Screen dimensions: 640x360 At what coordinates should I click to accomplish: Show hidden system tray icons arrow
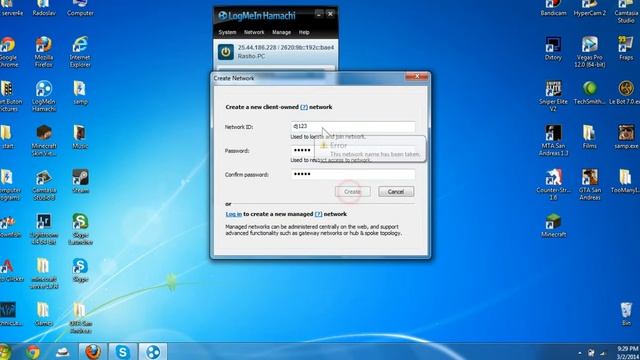coord(580,353)
